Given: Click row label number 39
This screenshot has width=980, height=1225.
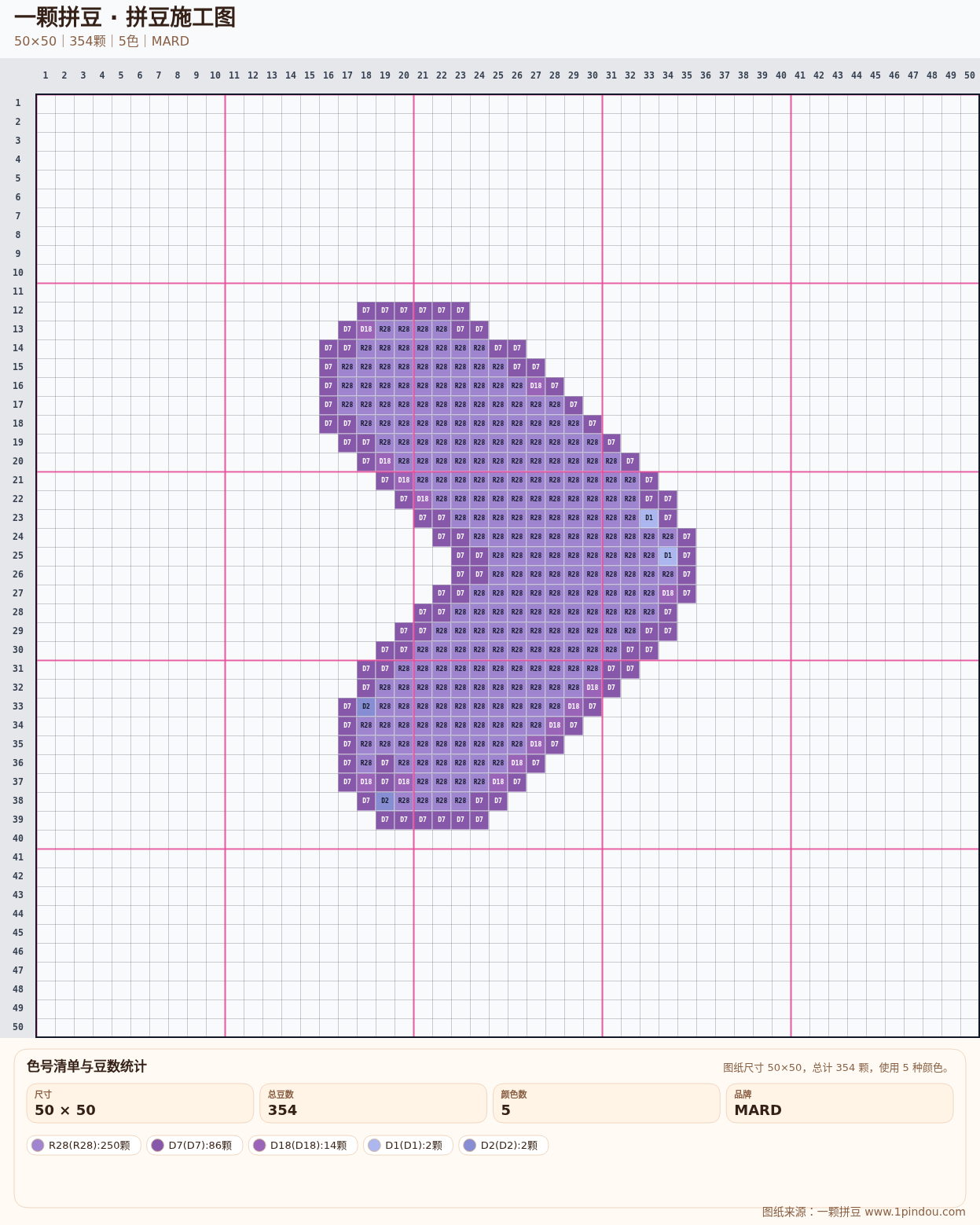Looking at the screenshot, I should tap(18, 820).
